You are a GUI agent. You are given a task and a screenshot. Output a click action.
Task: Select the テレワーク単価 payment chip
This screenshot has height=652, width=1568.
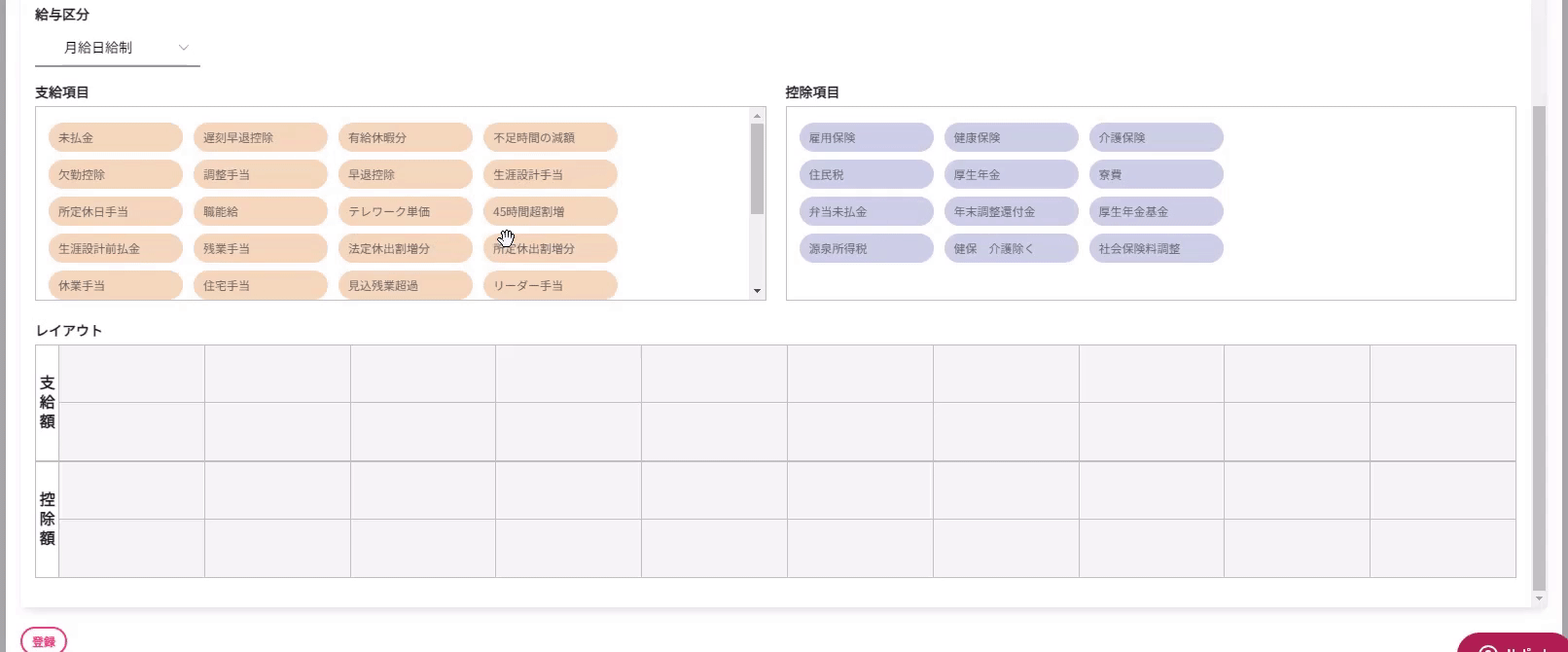coord(405,212)
